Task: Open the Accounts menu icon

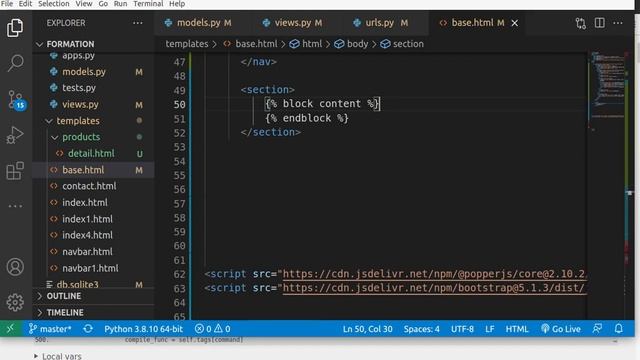Action: click(x=15, y=267)
